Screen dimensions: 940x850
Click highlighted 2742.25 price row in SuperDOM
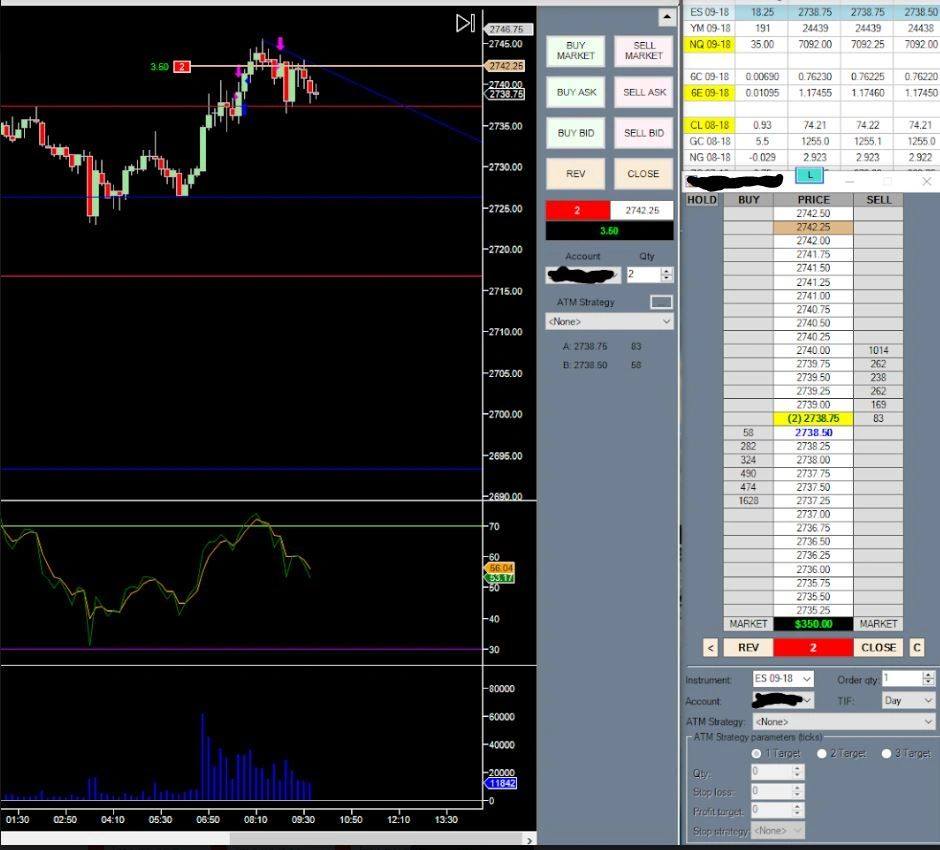click(x=813, y=227)
